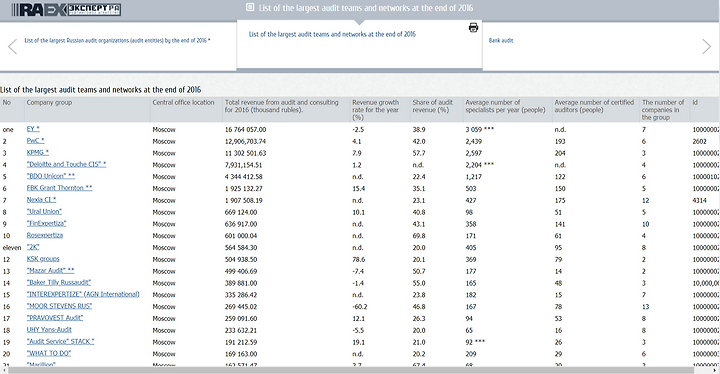
Task: Click Deloitte revenue value 7,931,154.51
Action: (243, 165)
